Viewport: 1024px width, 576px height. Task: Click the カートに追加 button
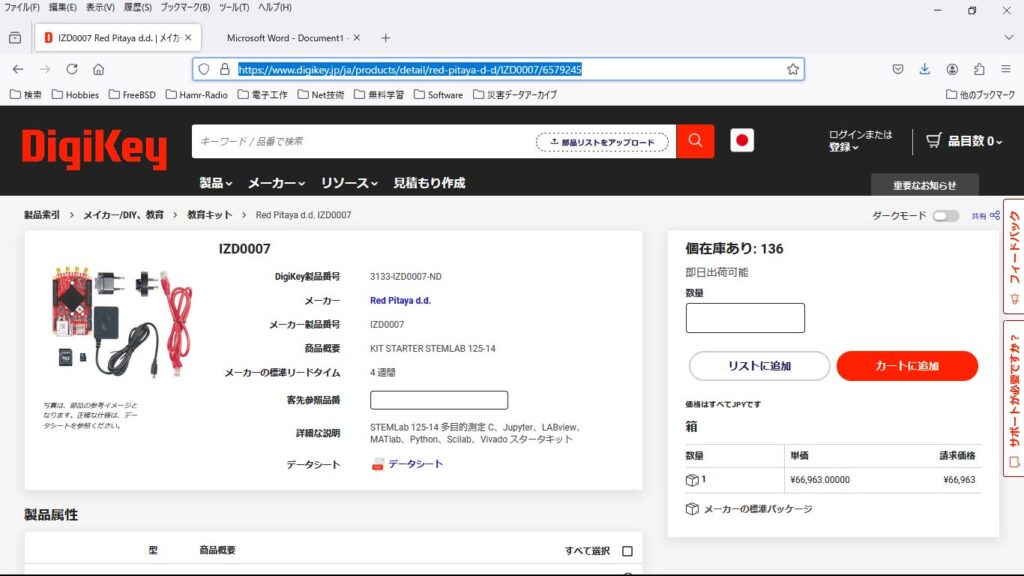click(x=907, y=366)
